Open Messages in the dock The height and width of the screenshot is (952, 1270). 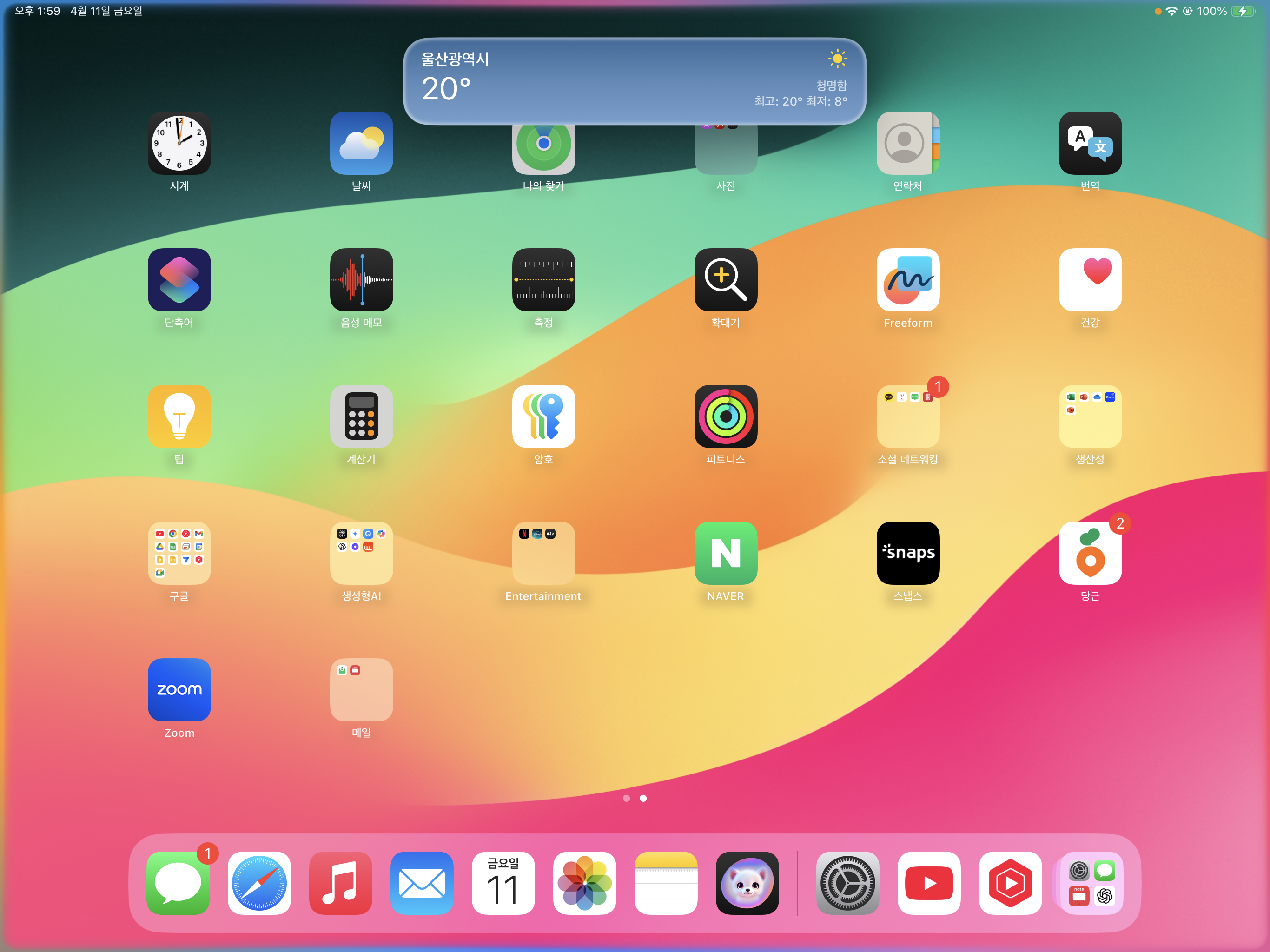tap(178, 883)
